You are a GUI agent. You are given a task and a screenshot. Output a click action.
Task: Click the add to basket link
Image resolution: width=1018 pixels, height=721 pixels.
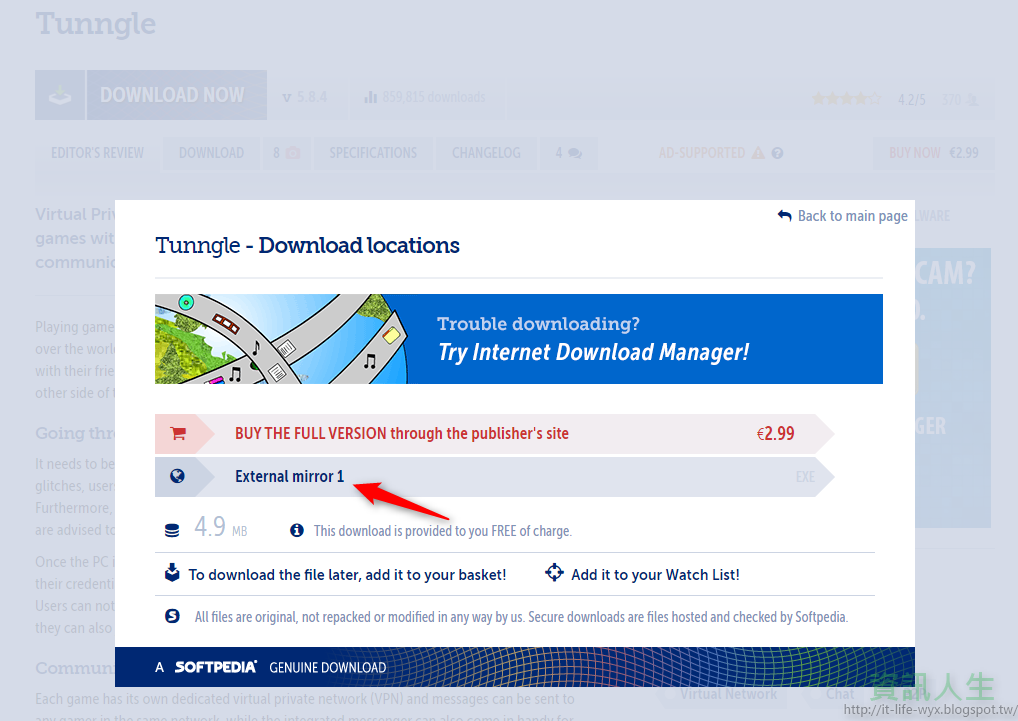point(347,575)
